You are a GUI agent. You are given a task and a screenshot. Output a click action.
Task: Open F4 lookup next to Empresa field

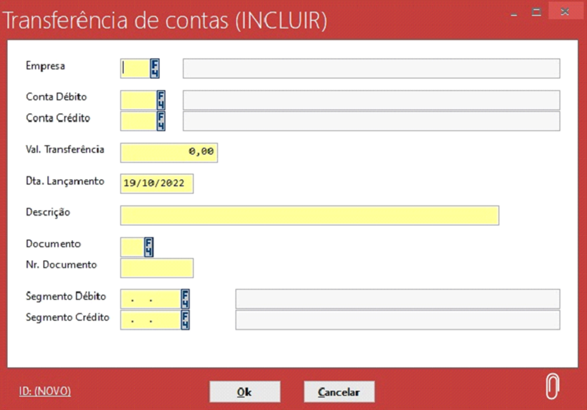[x=155, y=69]
